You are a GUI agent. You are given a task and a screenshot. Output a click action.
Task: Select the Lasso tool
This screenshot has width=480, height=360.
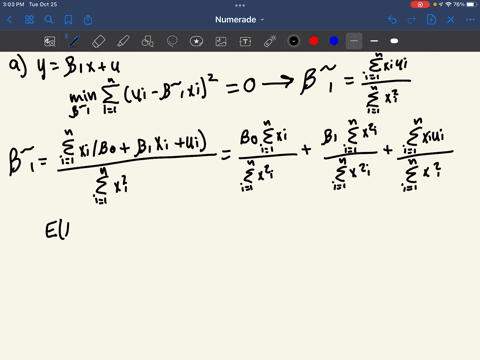tap(172, 41)
